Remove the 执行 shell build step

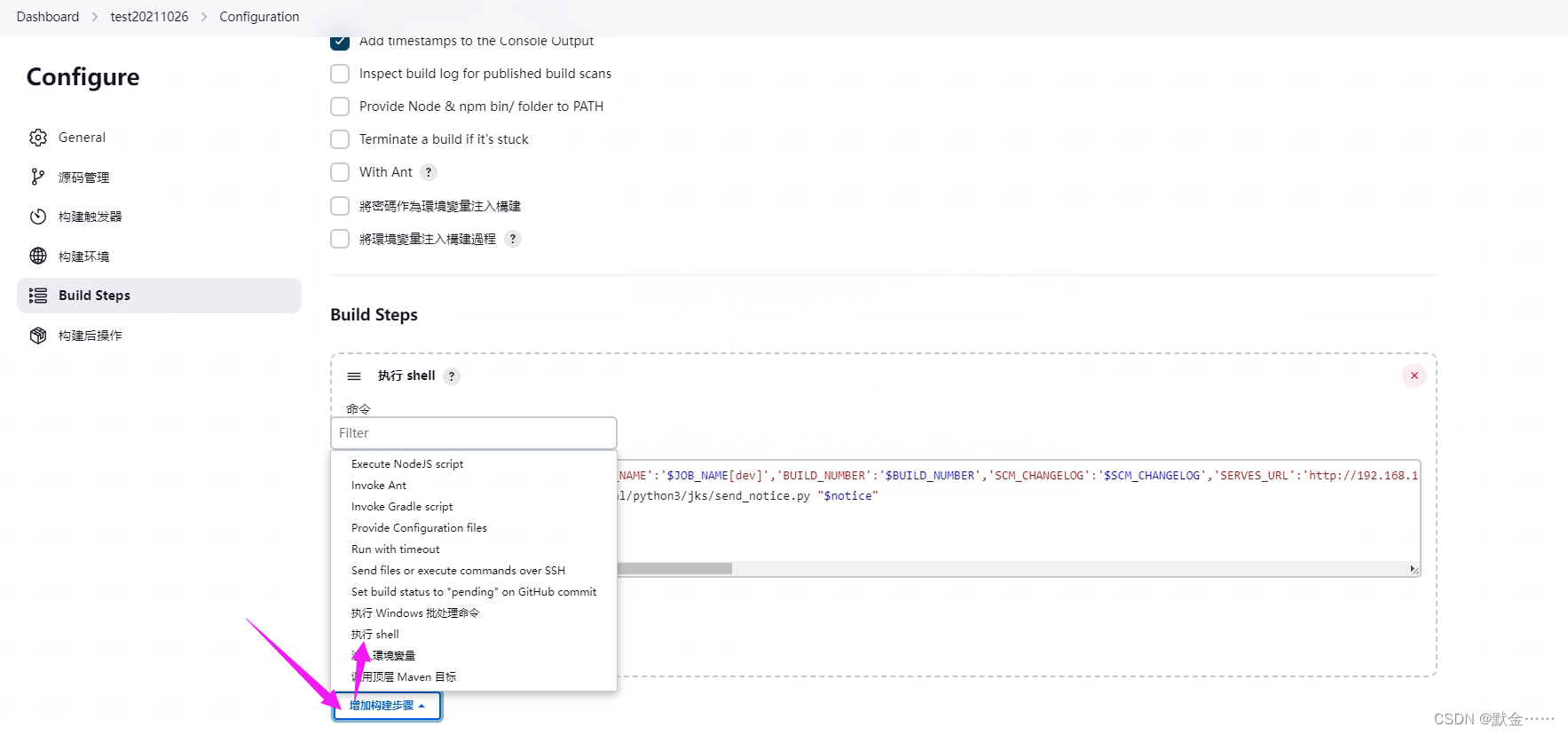point(1414,375)
